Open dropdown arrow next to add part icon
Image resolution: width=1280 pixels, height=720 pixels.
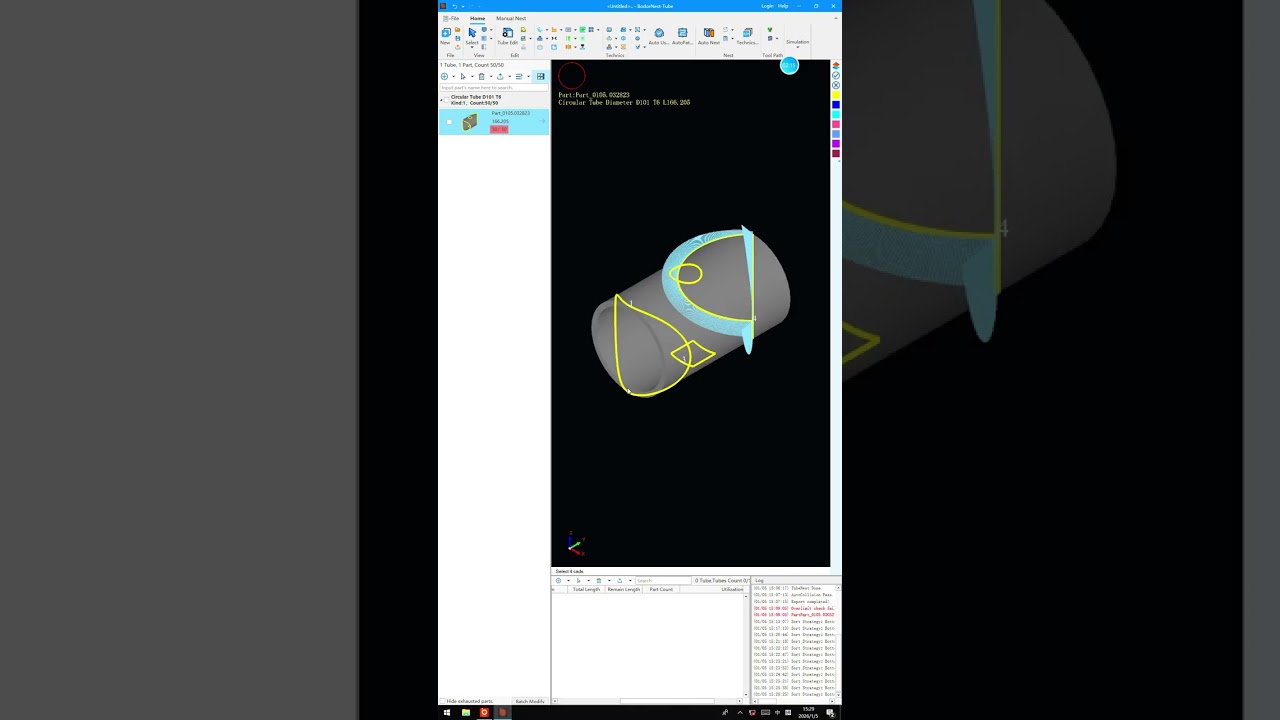click(x=454, y=76)
